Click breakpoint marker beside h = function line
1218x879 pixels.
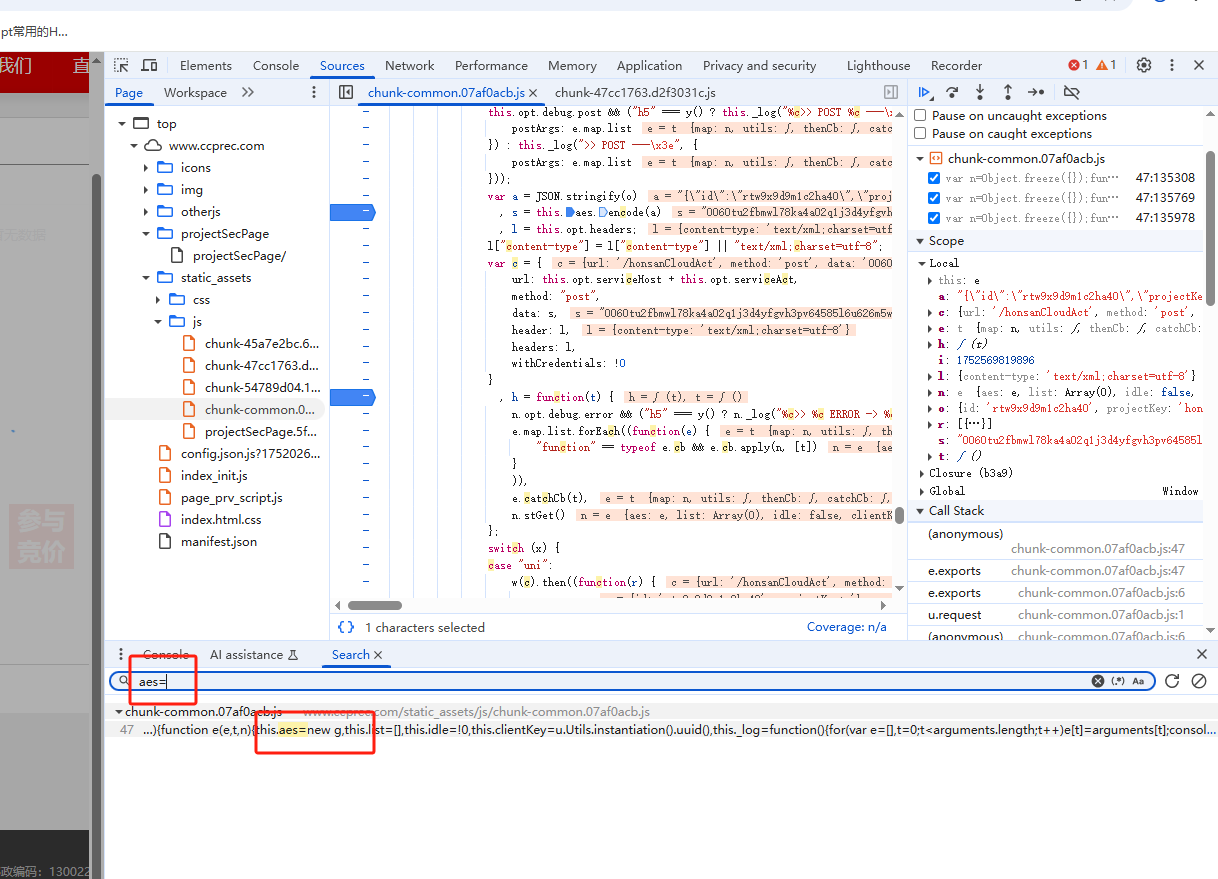tap(351, 397)
